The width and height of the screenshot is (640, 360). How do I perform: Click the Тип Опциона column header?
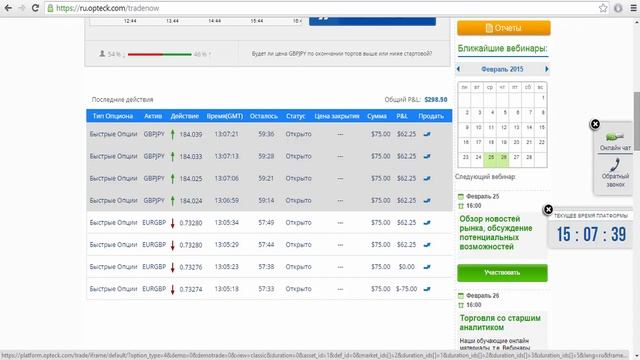tap(113, 116)
